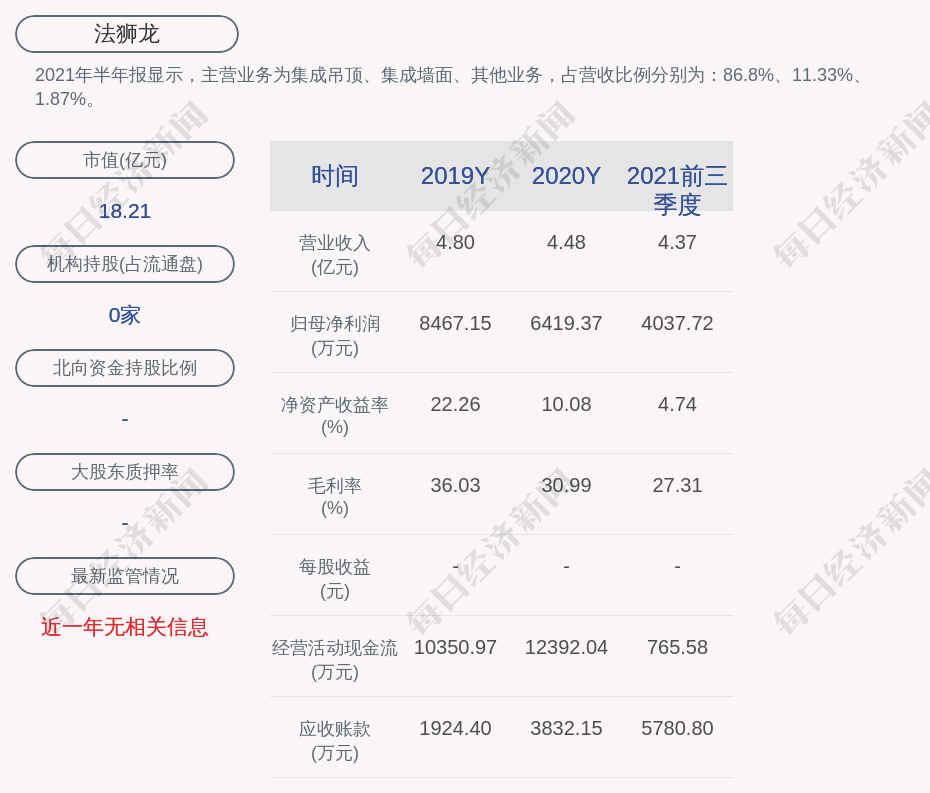The image size is (930, 793).
Task: Select the 2021前三季度 column header
Action: point(677,189)
